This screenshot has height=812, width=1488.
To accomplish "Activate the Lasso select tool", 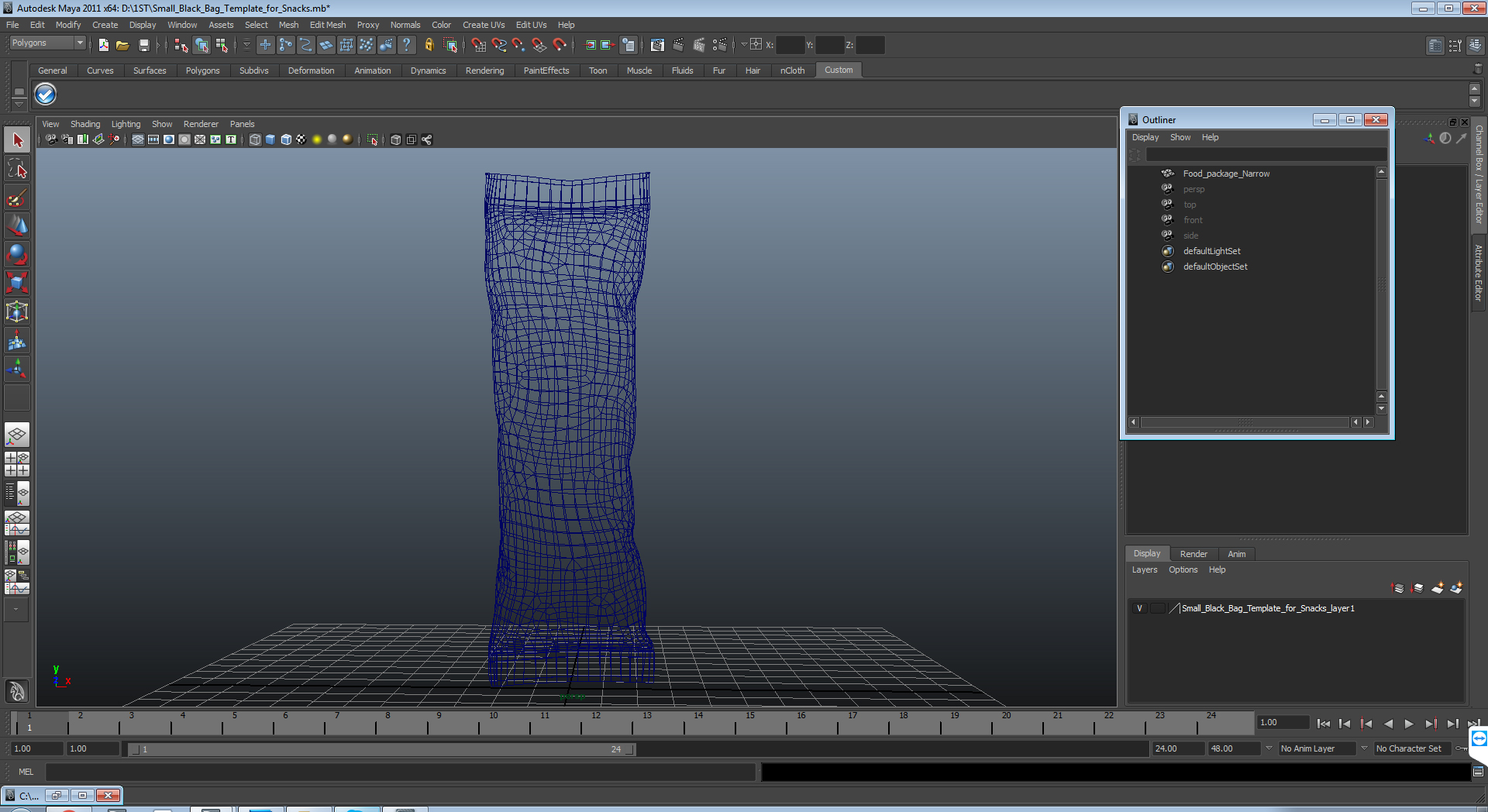I will pos(17,169).
